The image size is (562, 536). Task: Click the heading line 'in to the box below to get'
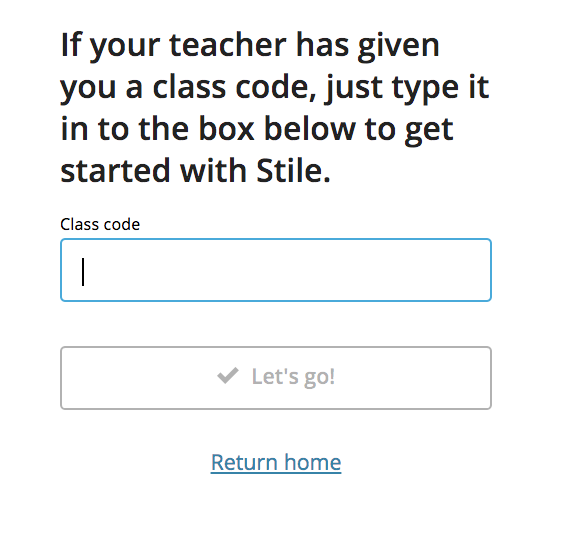pos(257,130)
